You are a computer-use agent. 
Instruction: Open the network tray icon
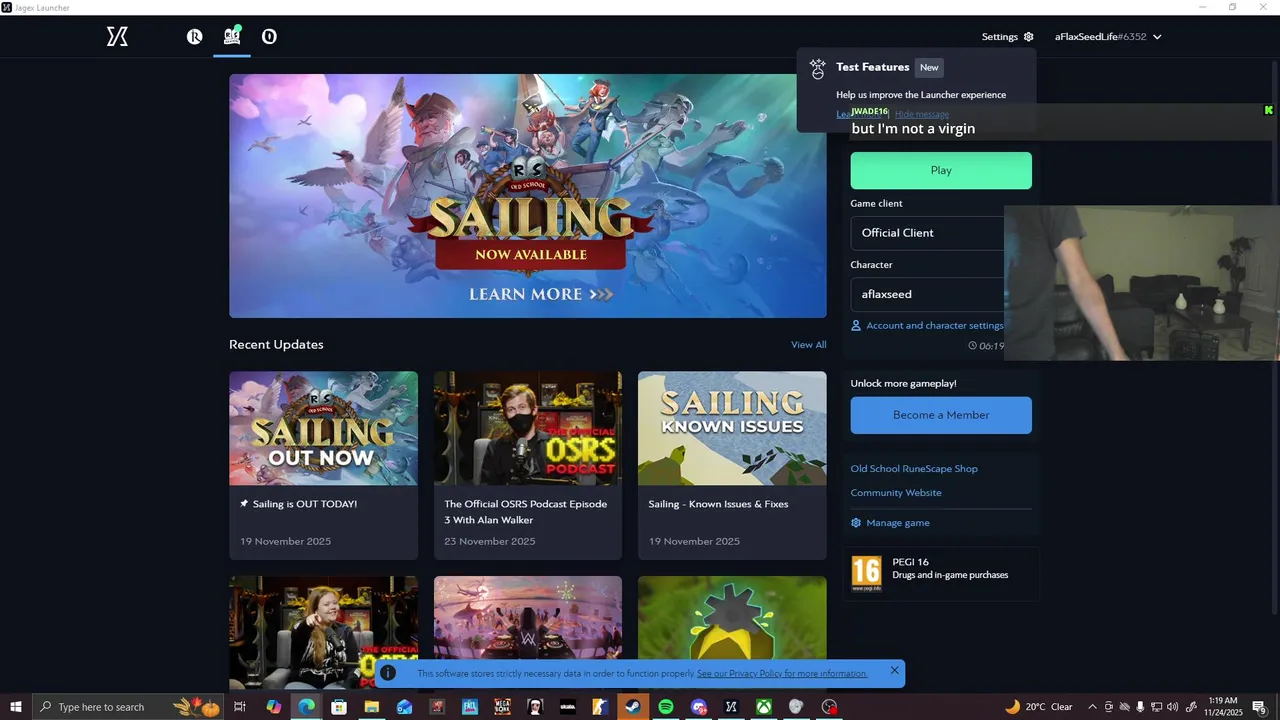pos(1156,707)
